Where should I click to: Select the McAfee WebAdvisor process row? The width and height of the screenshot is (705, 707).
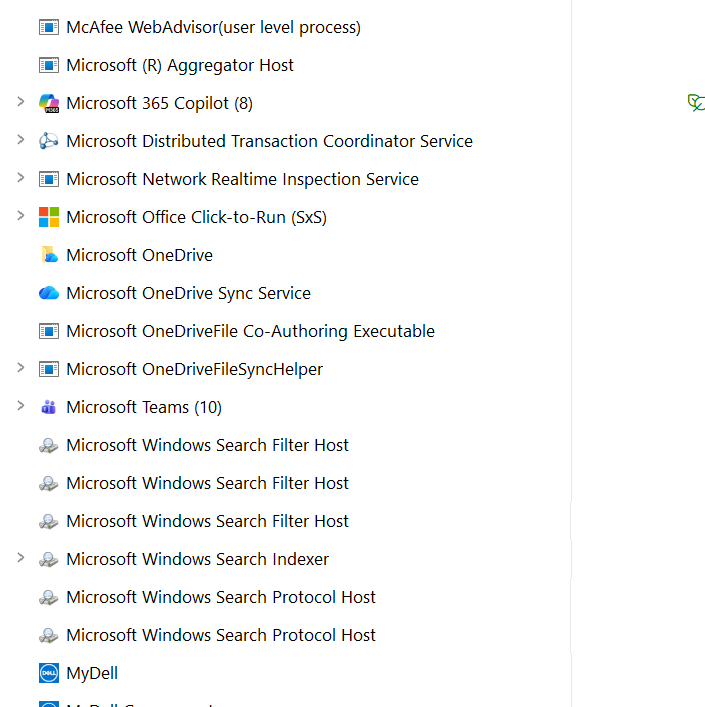[x=213, y=27]
